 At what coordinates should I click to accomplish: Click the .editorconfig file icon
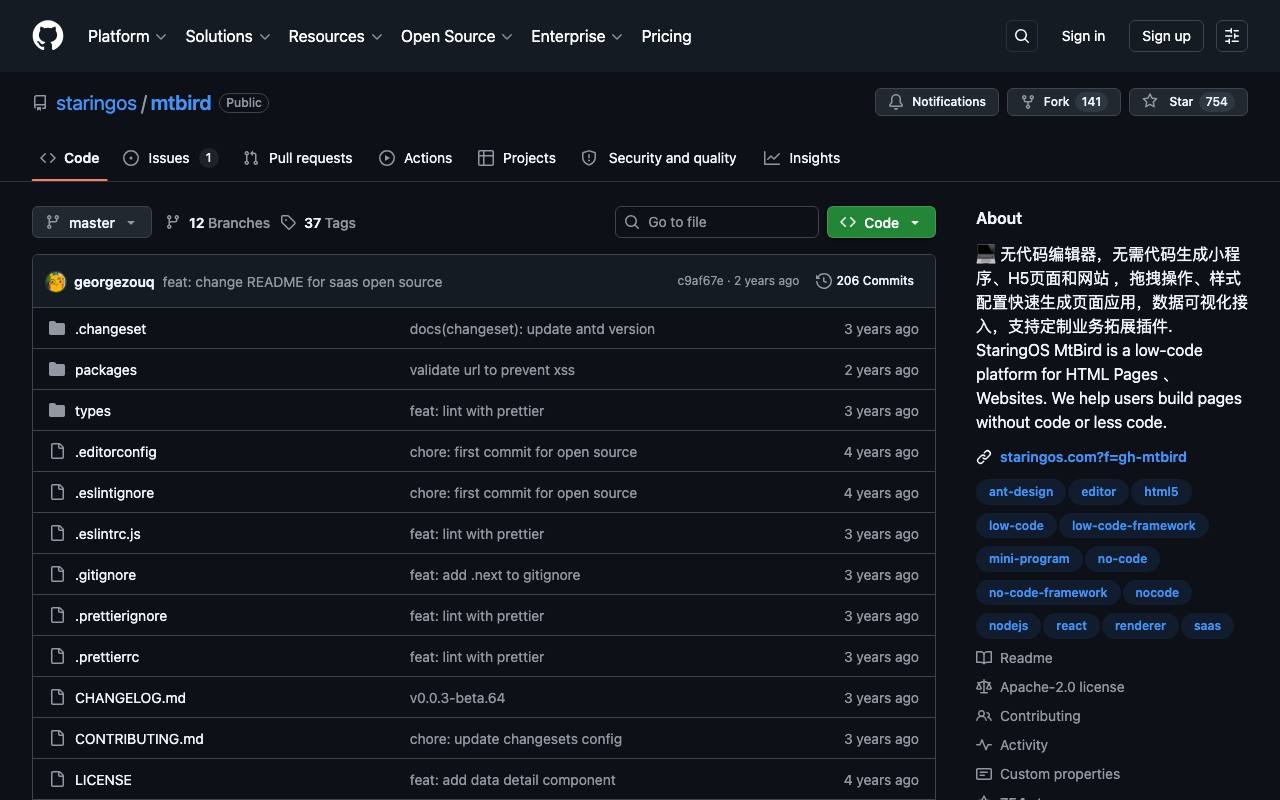[57, 452]
